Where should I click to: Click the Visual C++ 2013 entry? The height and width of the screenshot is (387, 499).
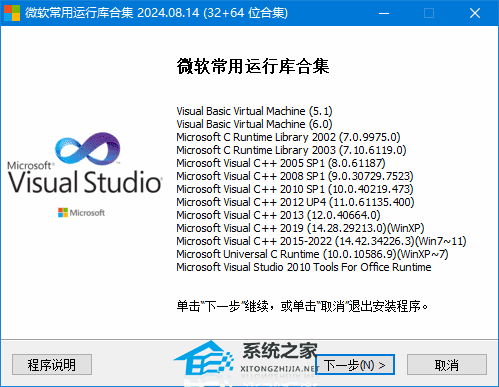[x=278, y=215]
